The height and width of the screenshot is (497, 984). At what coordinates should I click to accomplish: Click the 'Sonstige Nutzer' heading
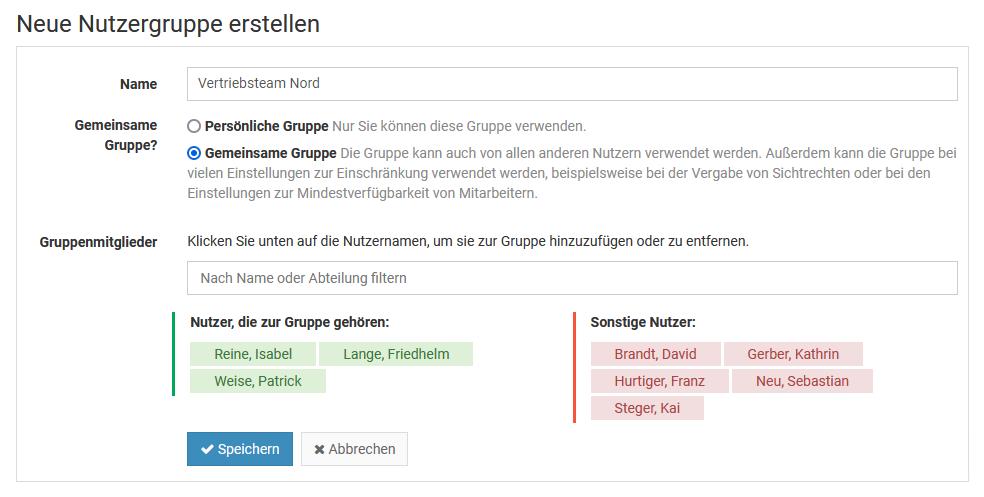[643, 323]
